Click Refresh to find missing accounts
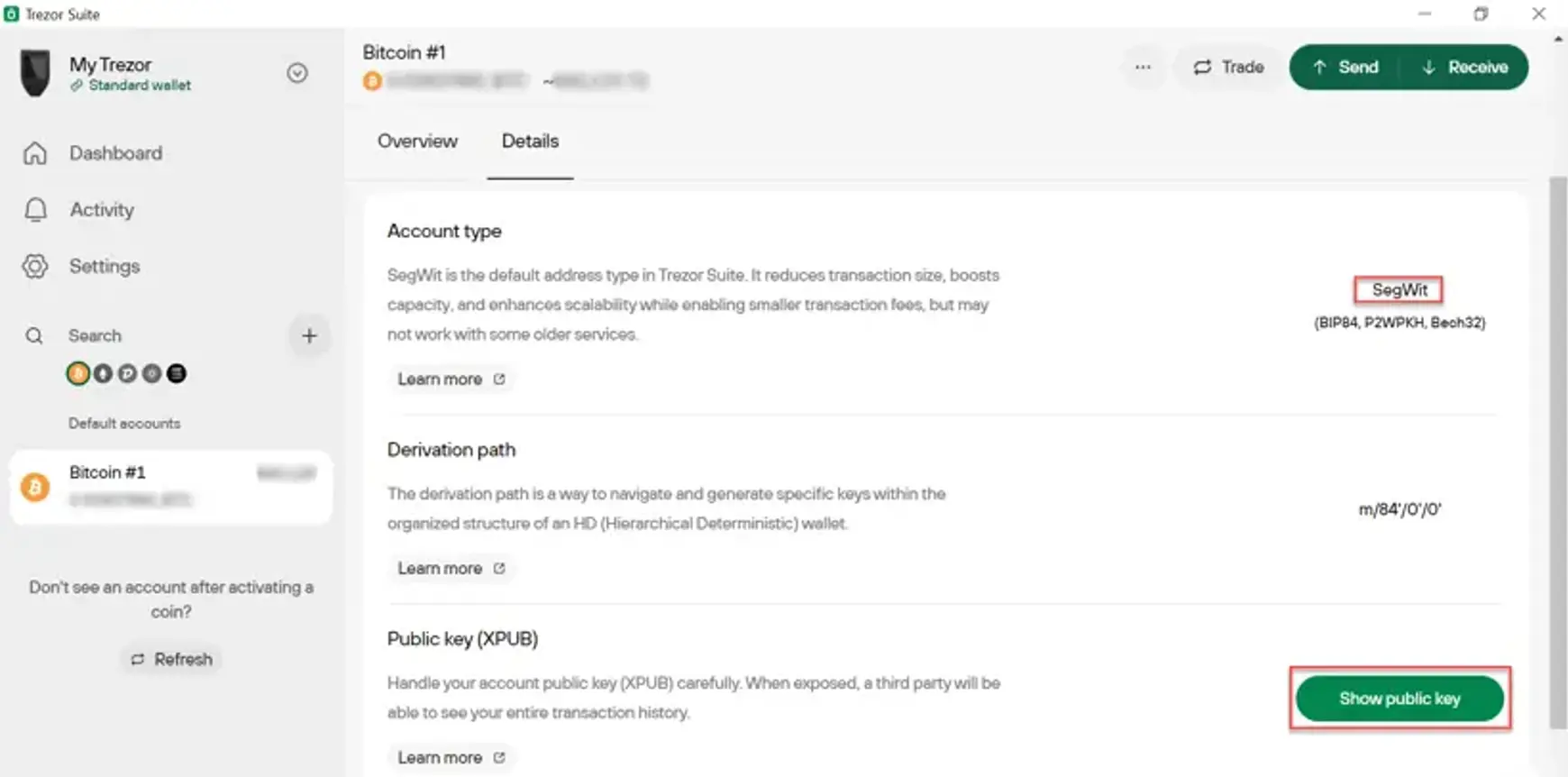 (171, 659)
